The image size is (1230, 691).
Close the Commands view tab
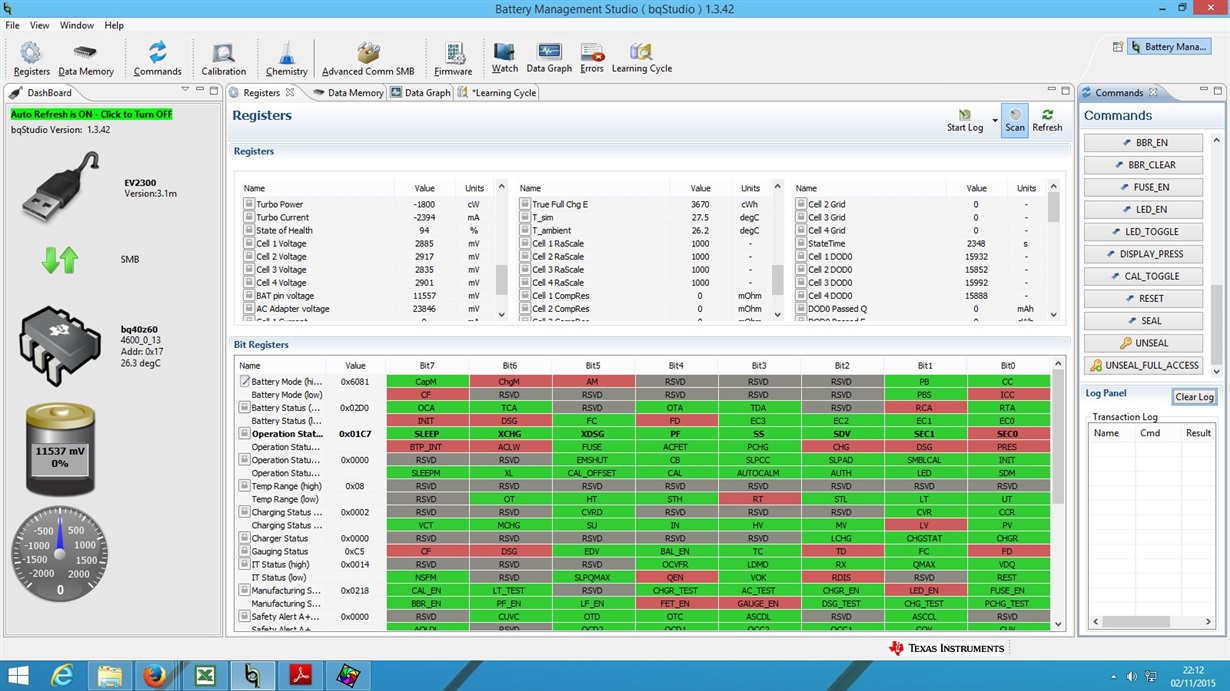point(1152,92)
